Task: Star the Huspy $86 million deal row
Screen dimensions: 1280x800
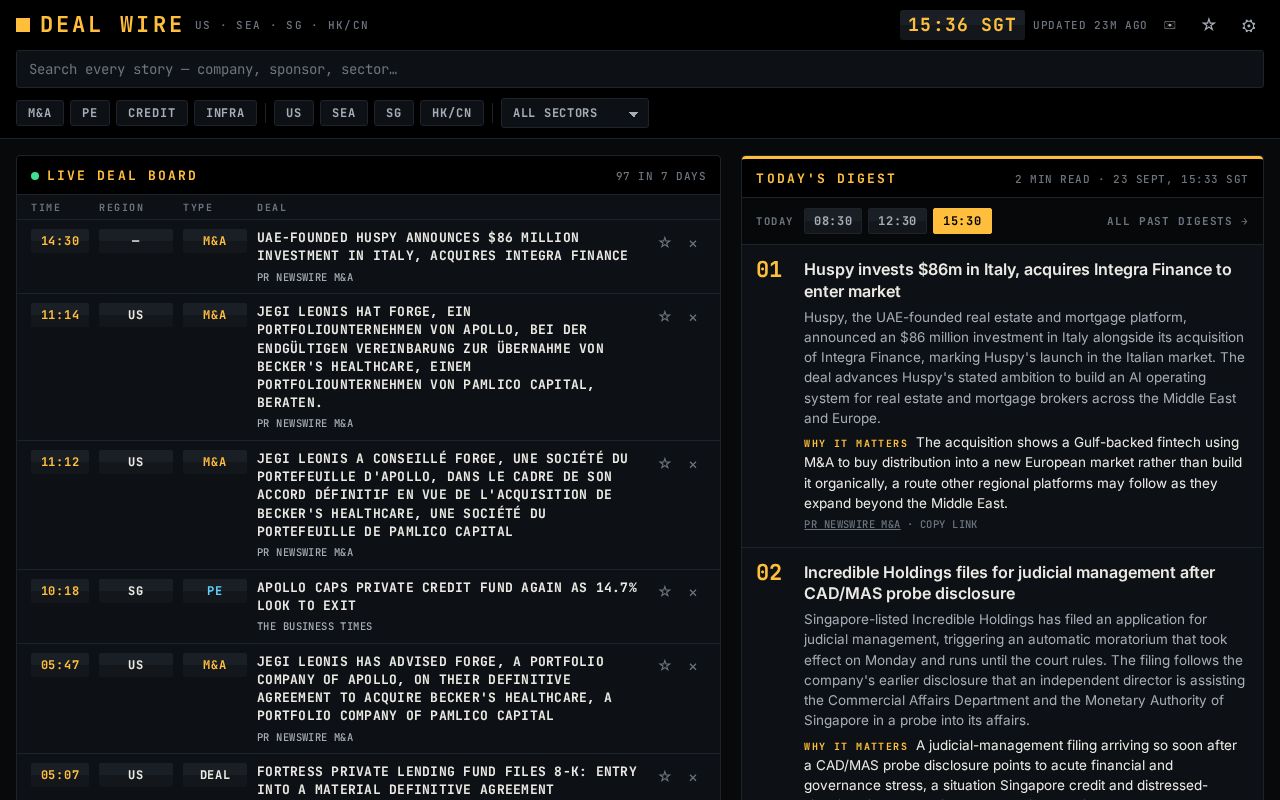Action: tap(664, 242)
